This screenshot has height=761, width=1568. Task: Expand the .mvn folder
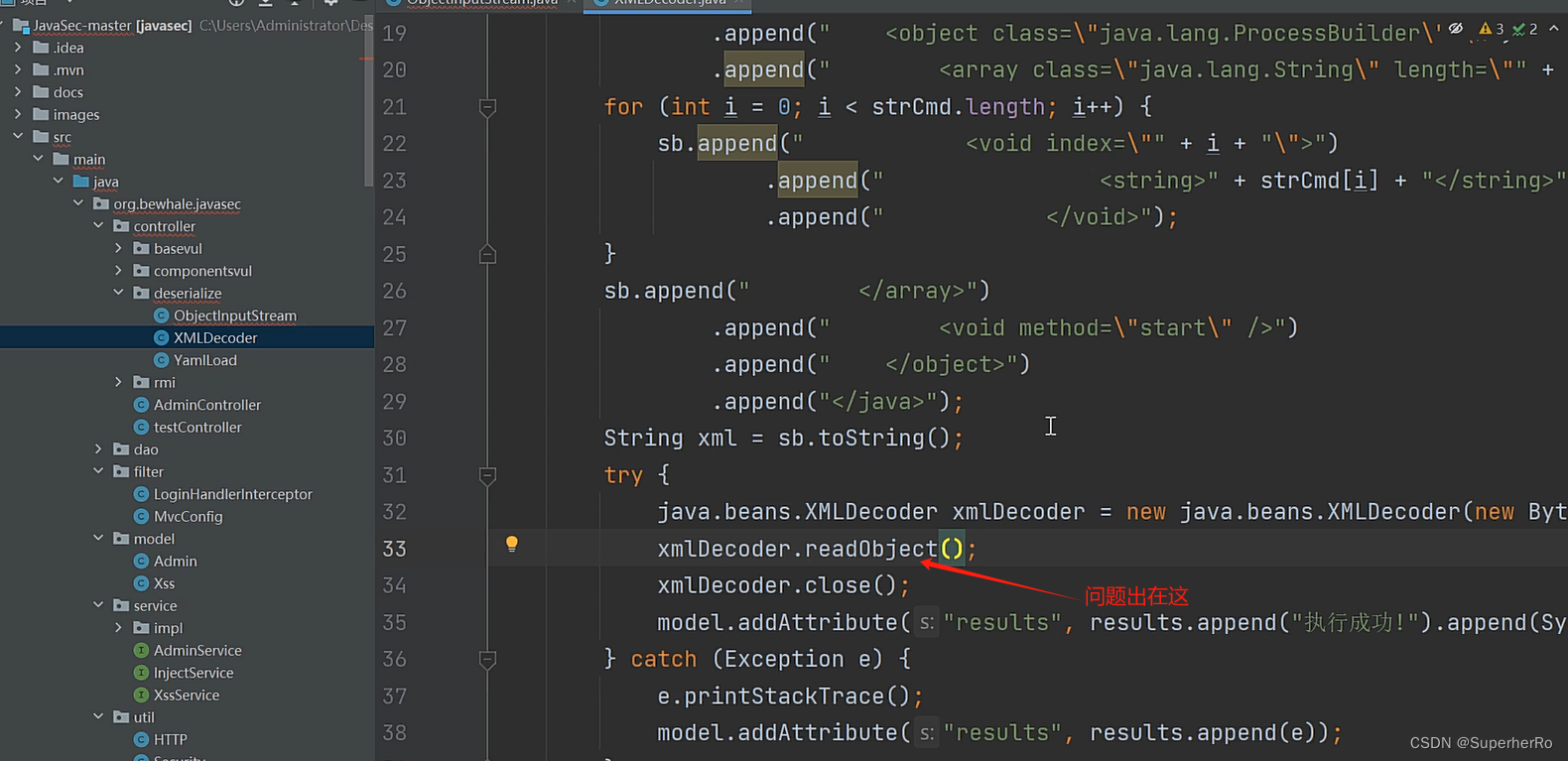click(18, 69)
